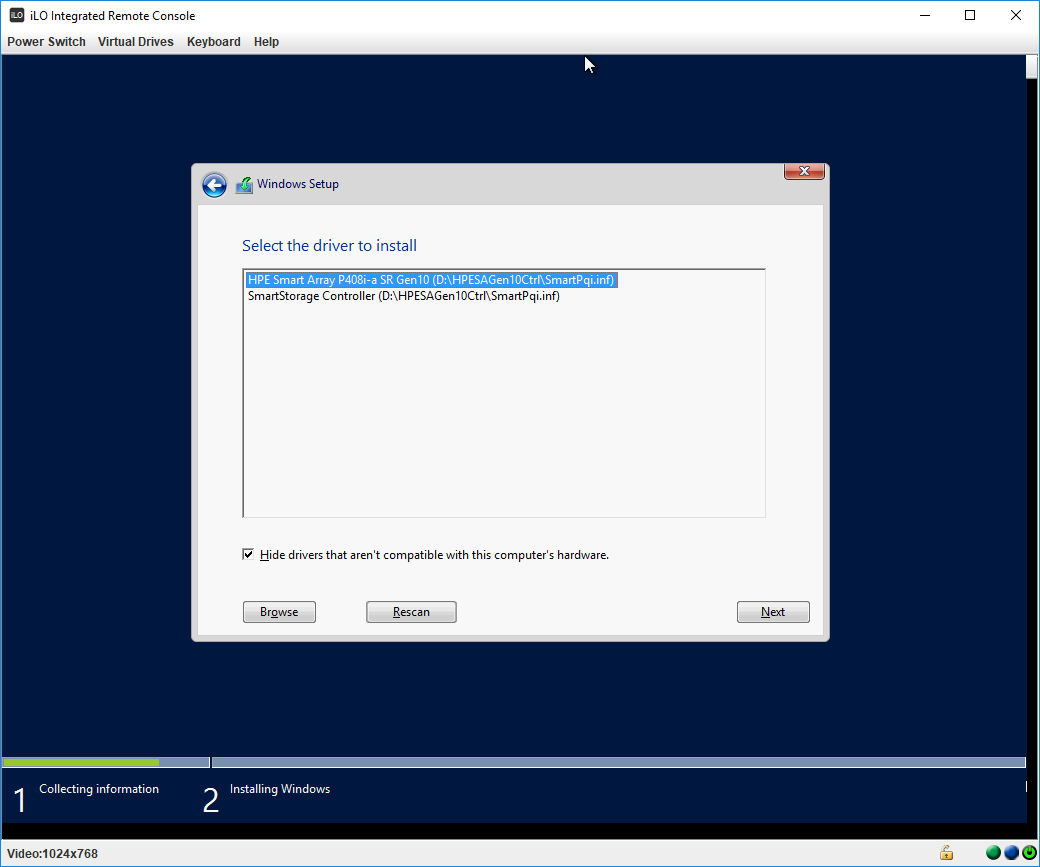
Task: Select HPE Smart Array P408i-a SR Gen10 driver
Action: coord(431,280)
